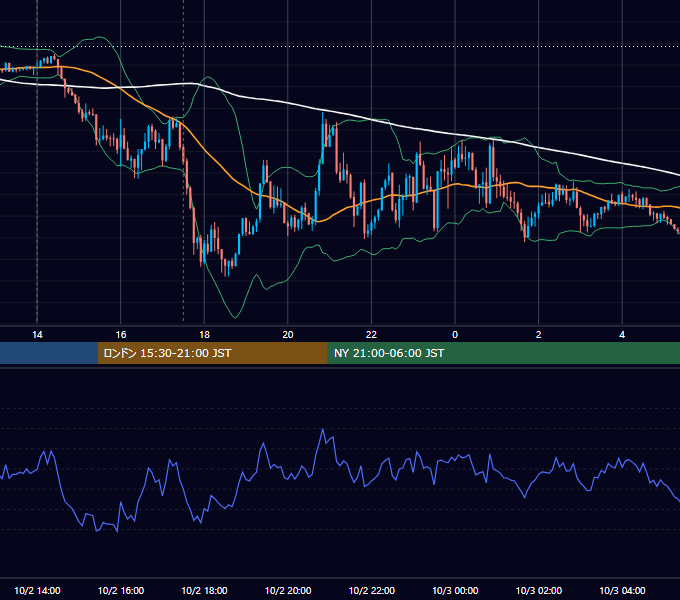Click the 22 hour axis label

[x=372, y=335]
